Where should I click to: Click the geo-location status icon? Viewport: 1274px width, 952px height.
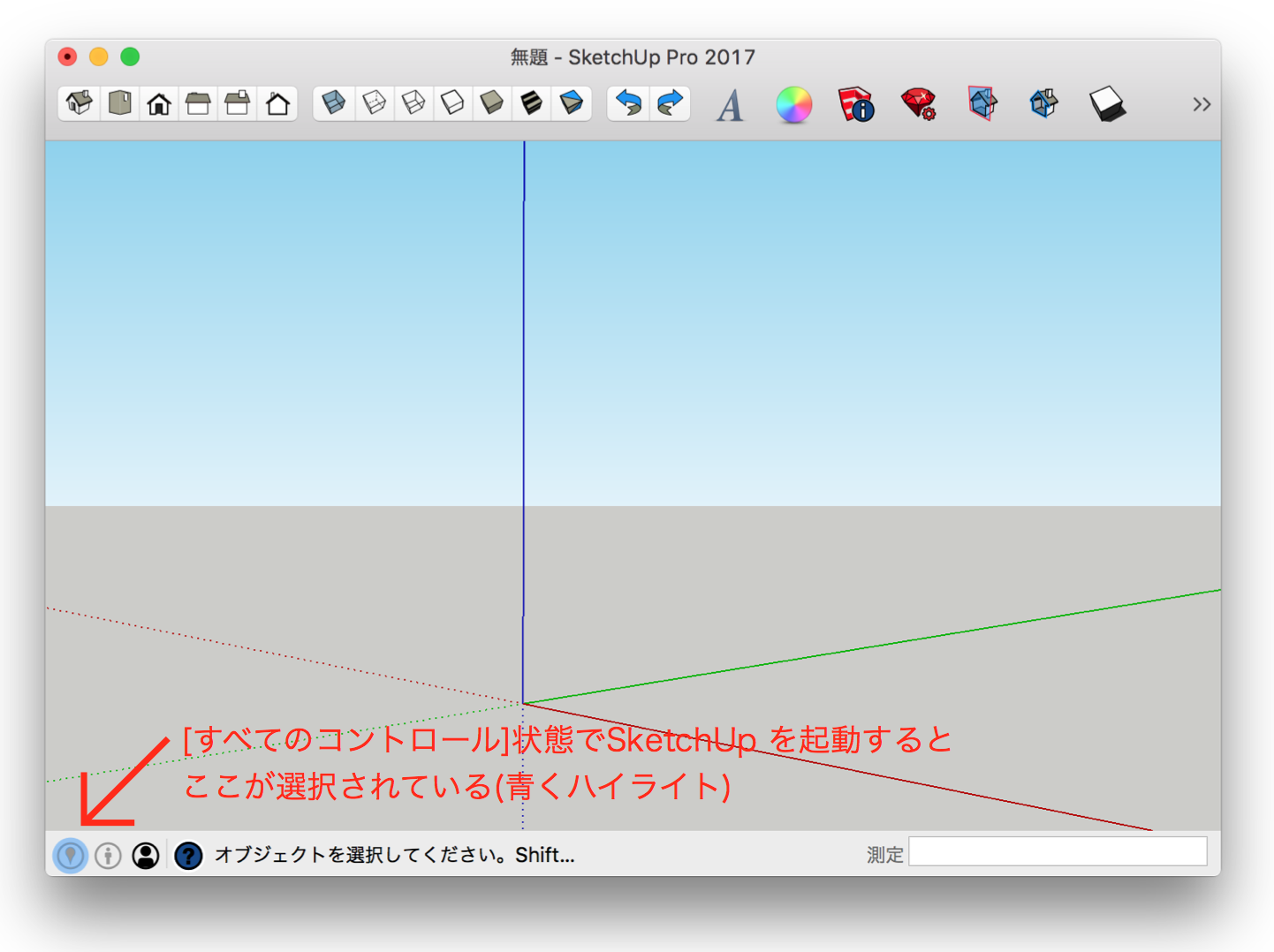pos(70,855)
